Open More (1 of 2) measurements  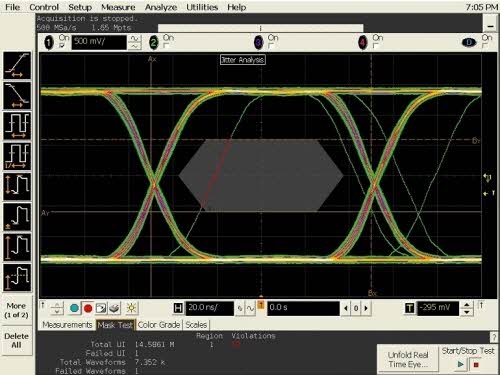tap(16, 310)
